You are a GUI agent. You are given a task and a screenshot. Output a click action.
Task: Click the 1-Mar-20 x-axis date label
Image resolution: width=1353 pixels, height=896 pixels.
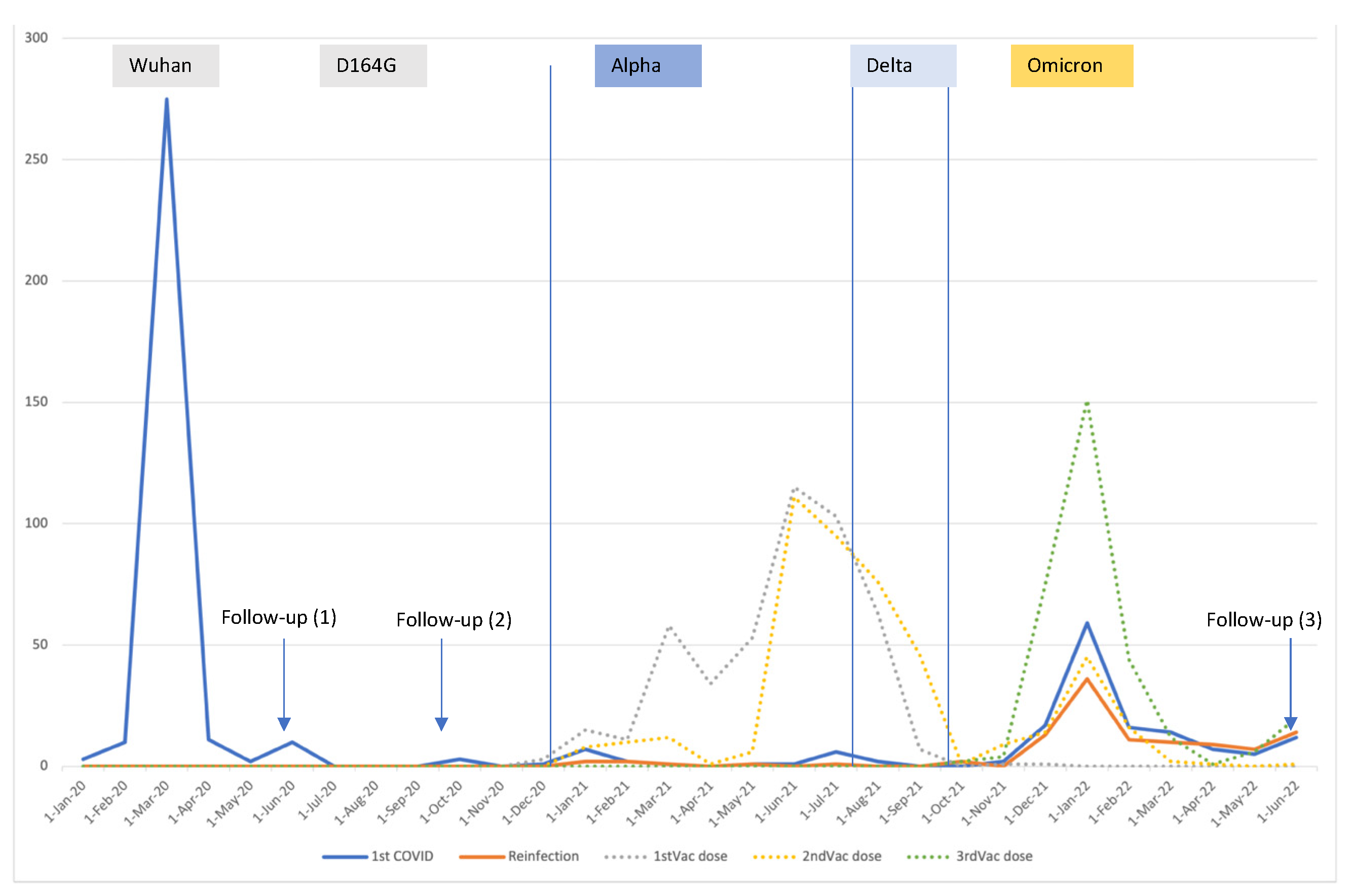(x=147, y=803)
